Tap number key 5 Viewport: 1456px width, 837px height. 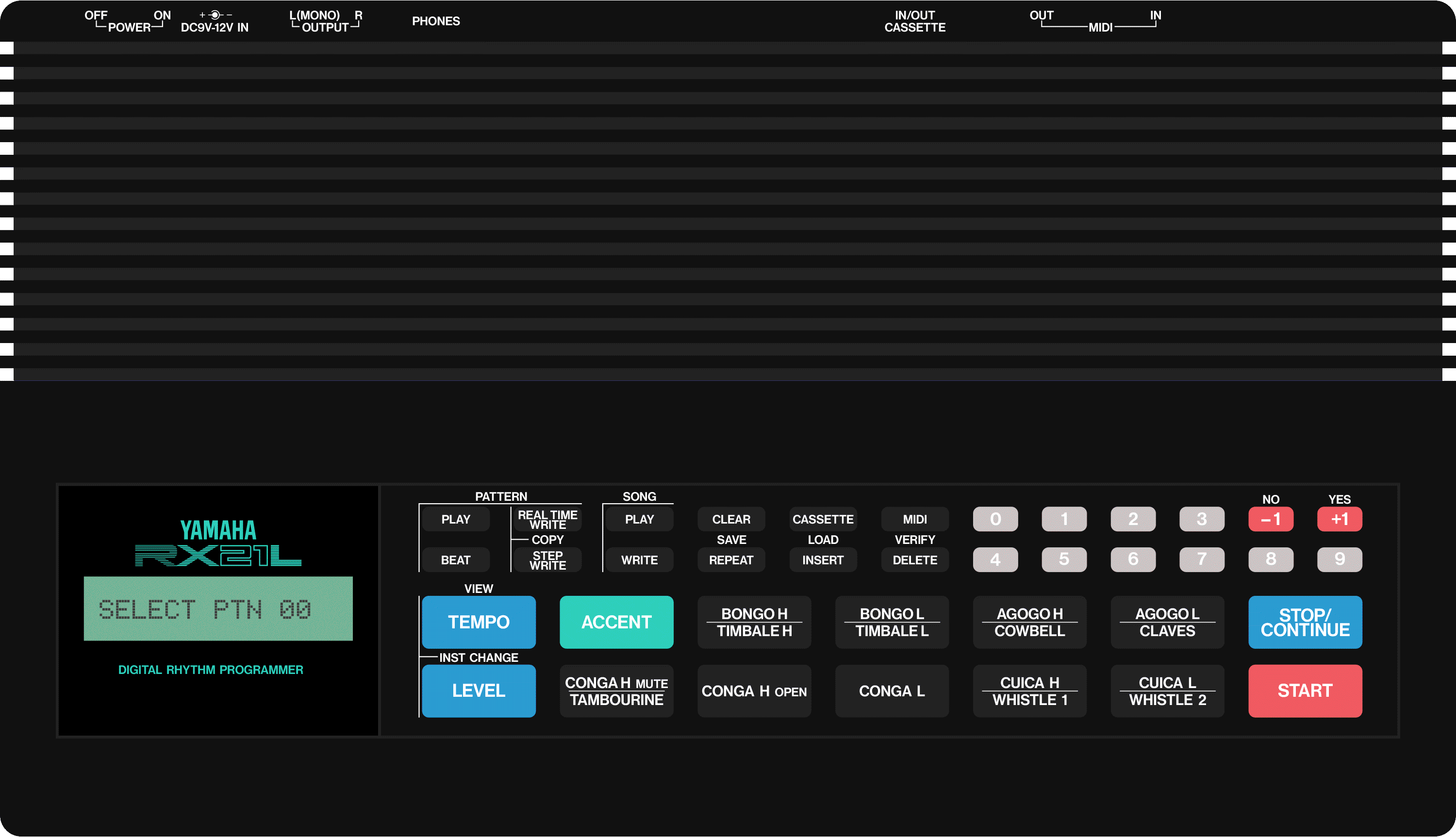[1064, 560]
